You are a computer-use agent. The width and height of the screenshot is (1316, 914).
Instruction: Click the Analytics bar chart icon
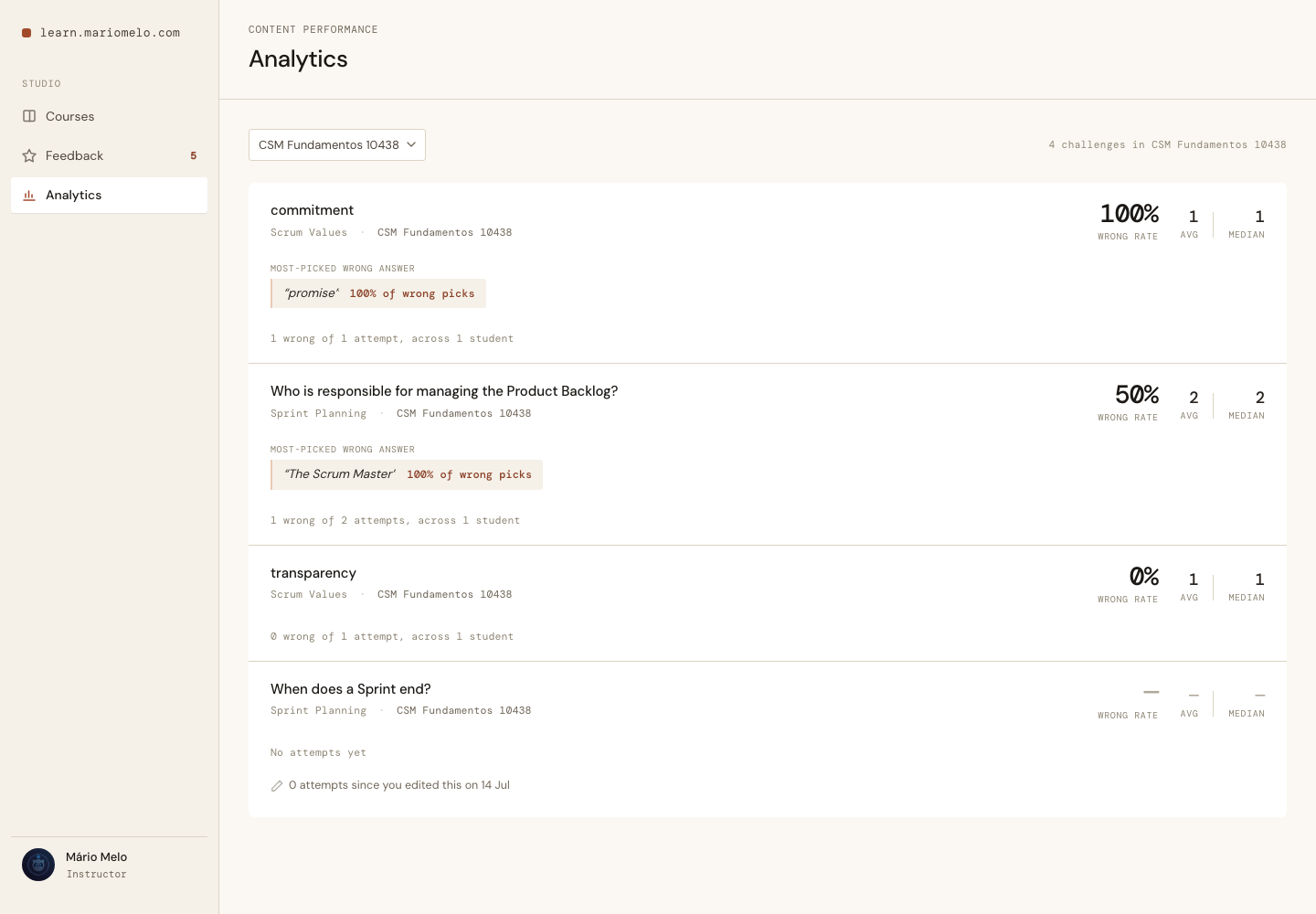(x=29, y=195)
